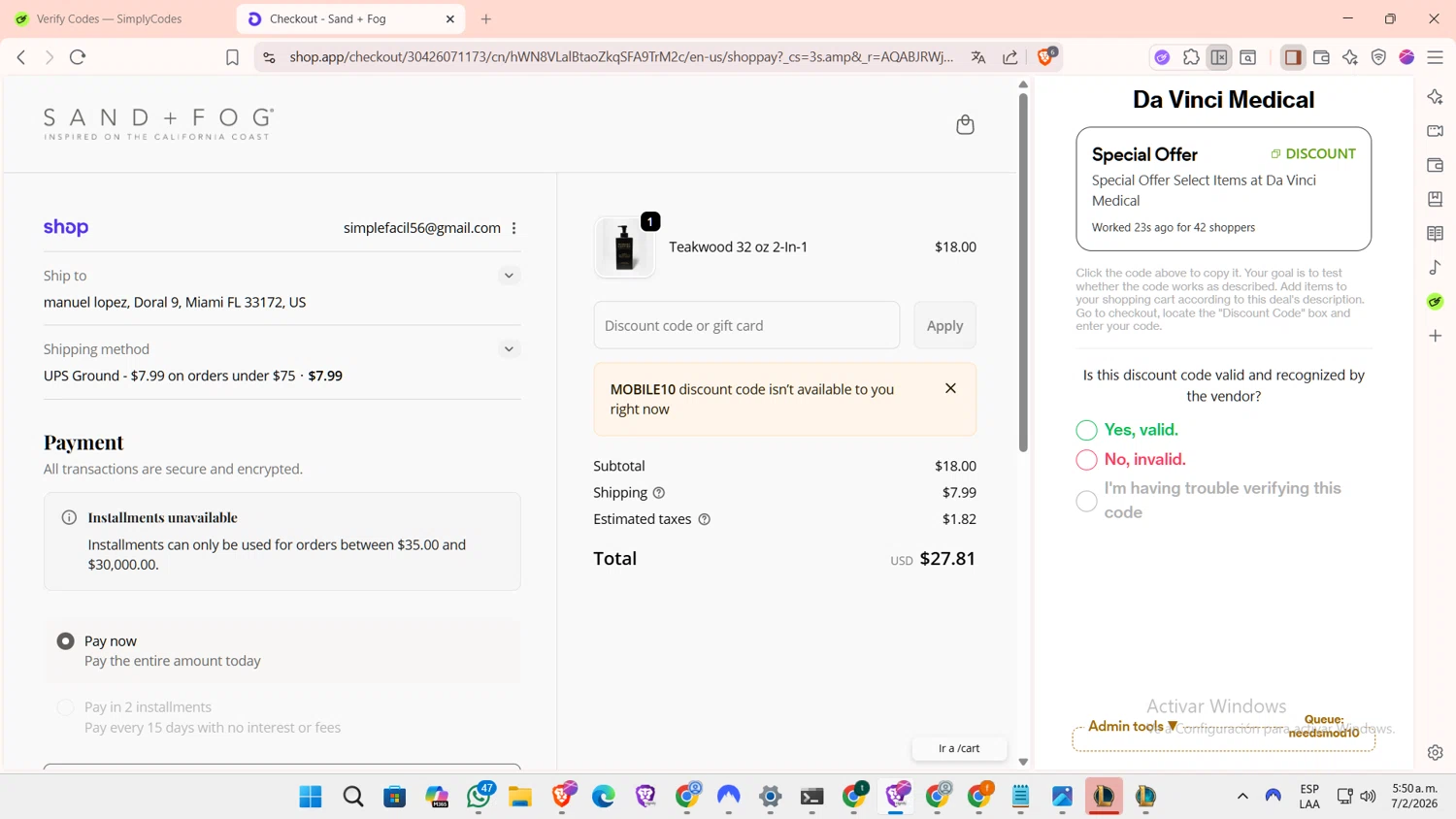
Task: Dismiss the MOBILE10 error message
Action: (x=950, y=388)
